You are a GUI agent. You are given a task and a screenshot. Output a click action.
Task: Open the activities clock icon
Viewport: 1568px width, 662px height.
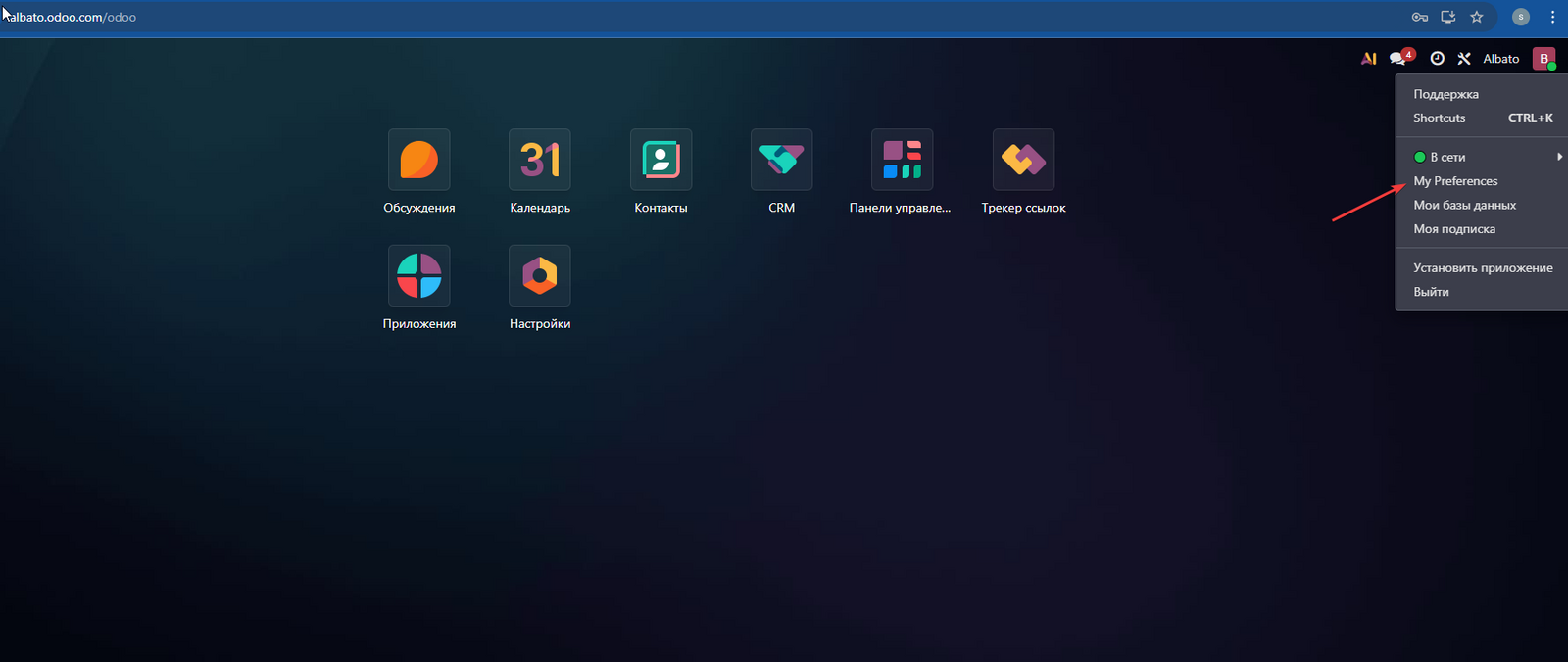pos(1437,59)
